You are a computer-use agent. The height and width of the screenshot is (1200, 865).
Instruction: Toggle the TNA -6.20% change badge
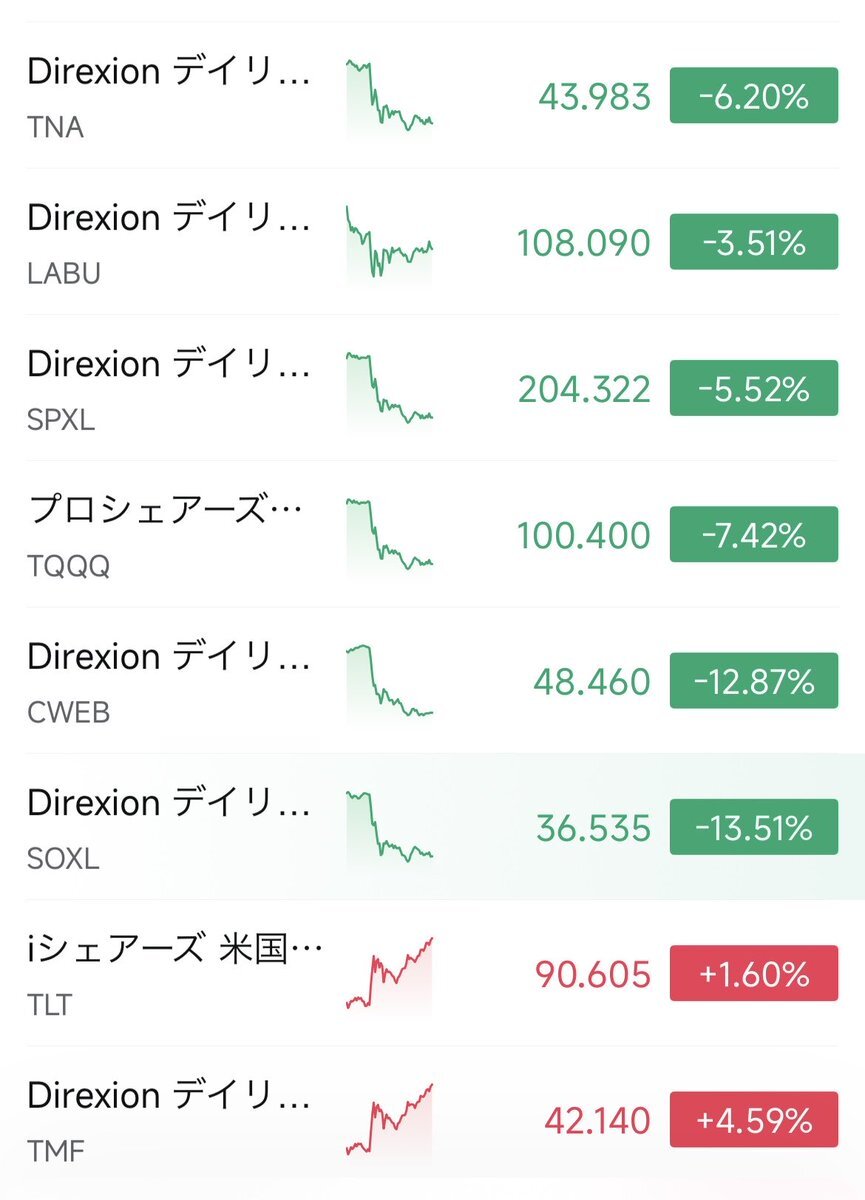click(x=753, y=96)
